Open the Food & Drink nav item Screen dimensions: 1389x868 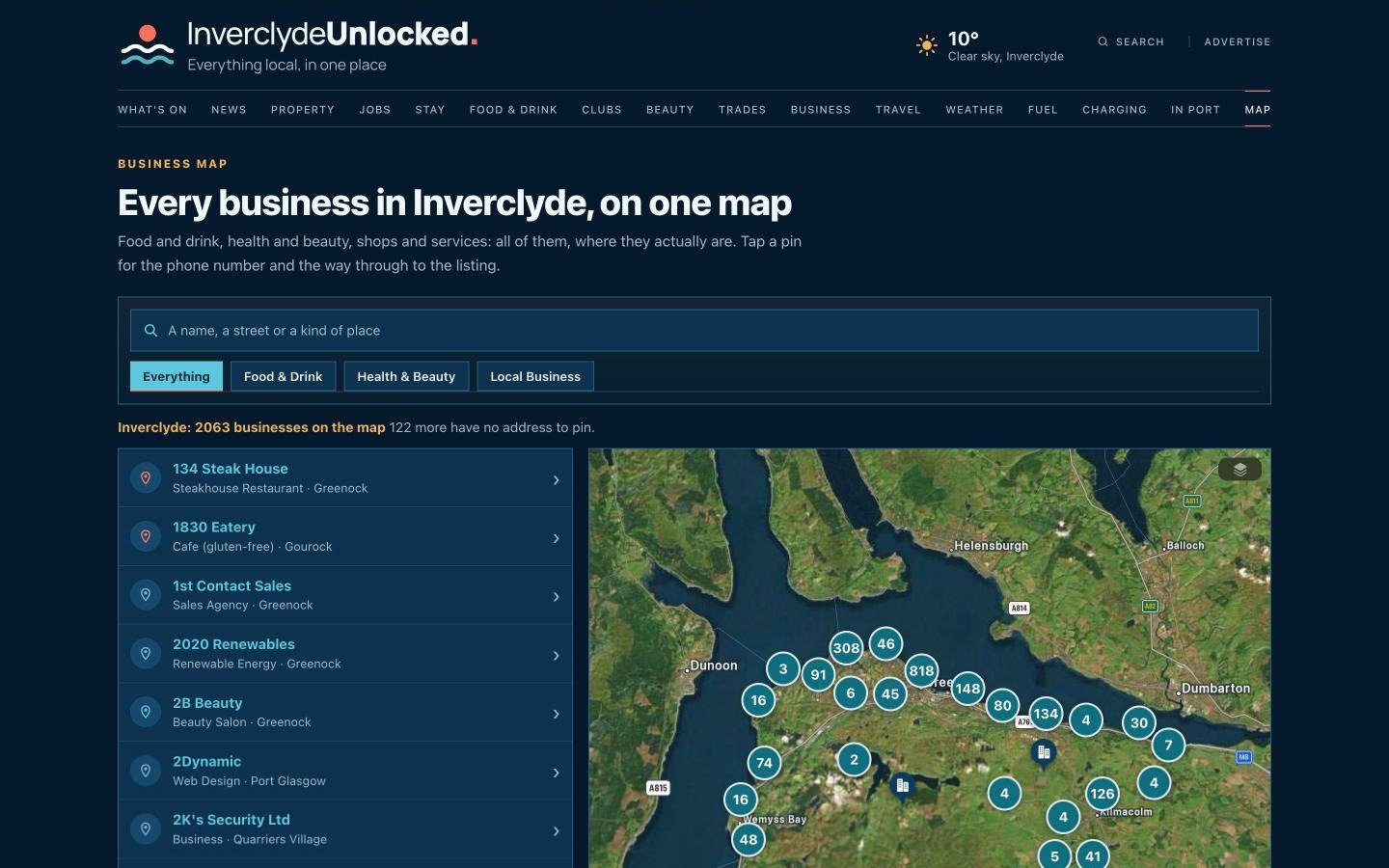click(x=513, y=110)
